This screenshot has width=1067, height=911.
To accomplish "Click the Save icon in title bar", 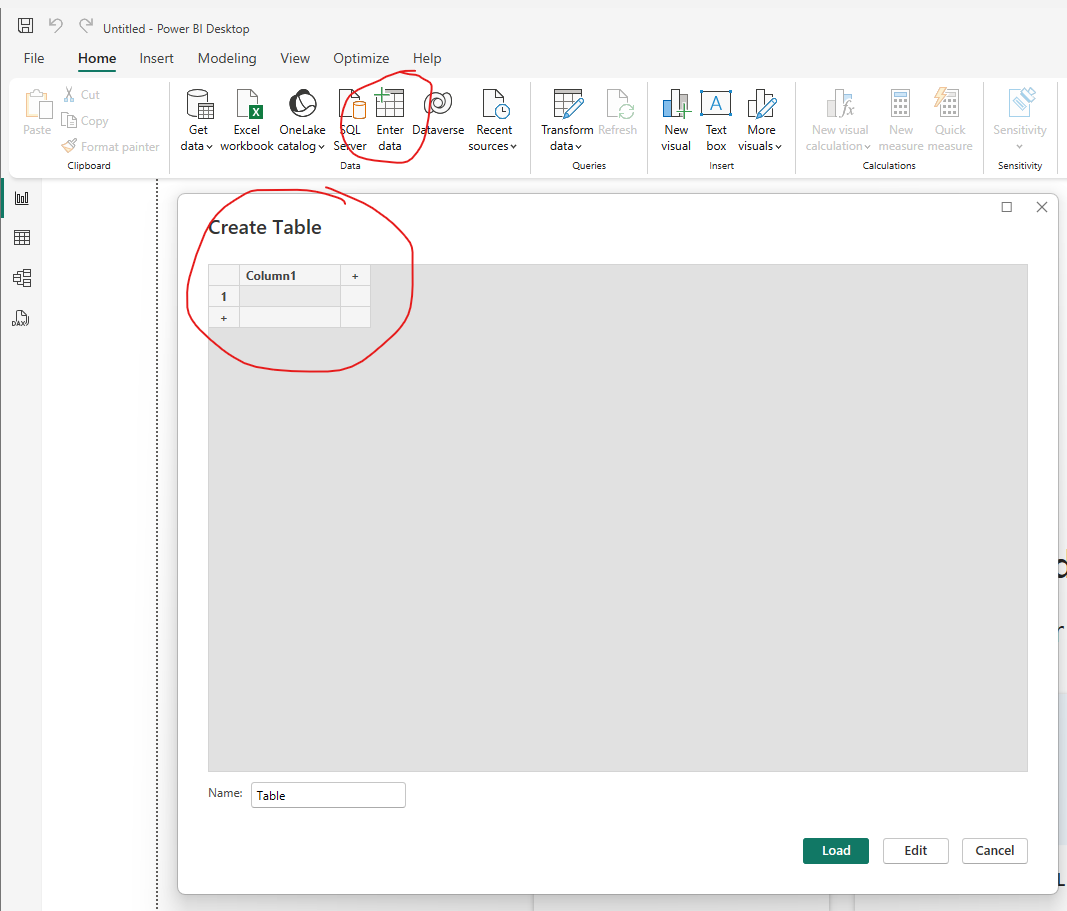I will [x=25, y=26].
